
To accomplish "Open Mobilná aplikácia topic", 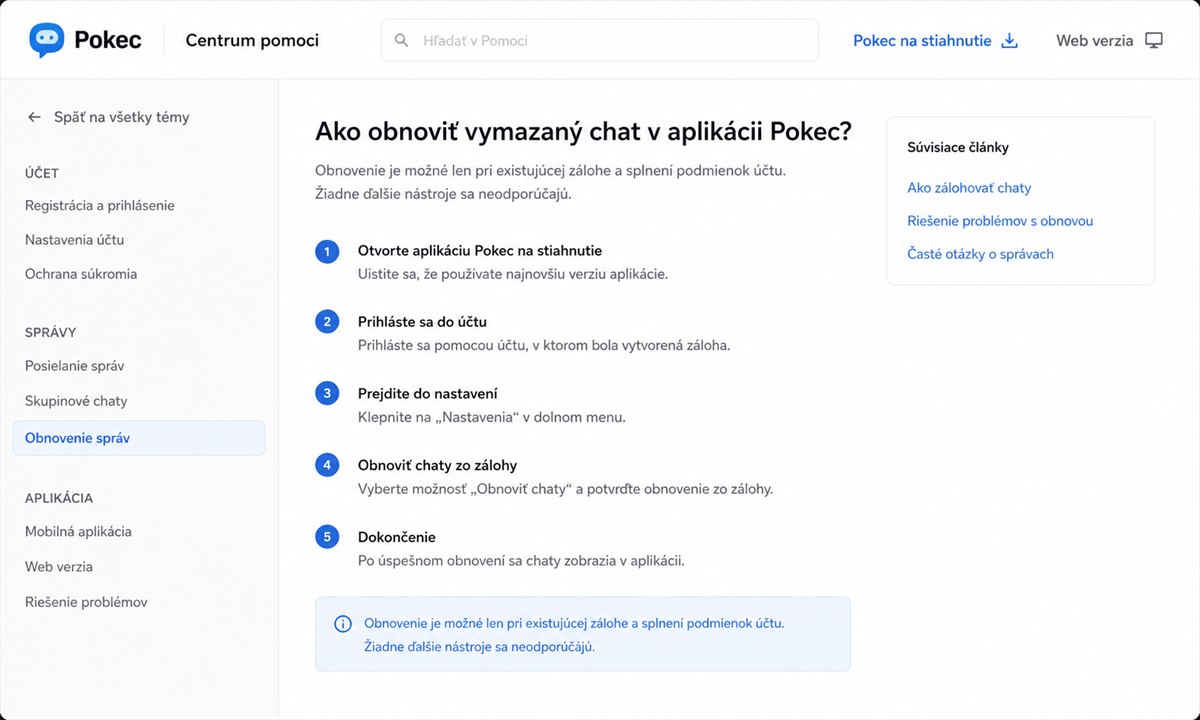I will click(x=78, y=532).
